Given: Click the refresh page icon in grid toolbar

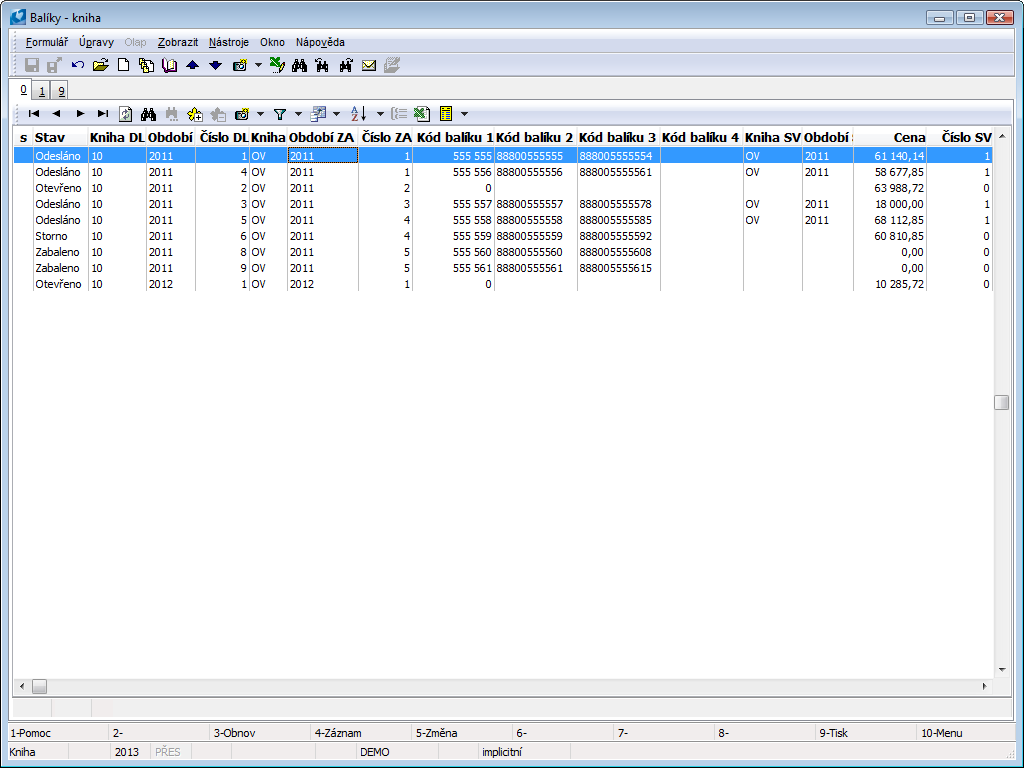Looking at the screenshot, I should coord(126,114).
